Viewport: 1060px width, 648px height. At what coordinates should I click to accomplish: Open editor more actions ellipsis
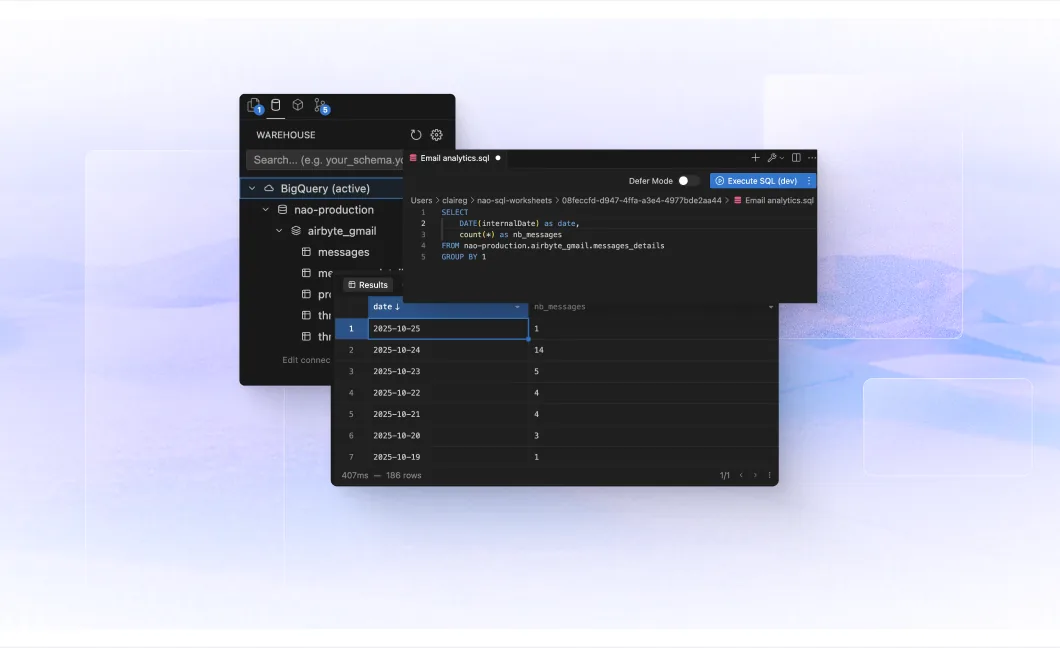(811, 157)
